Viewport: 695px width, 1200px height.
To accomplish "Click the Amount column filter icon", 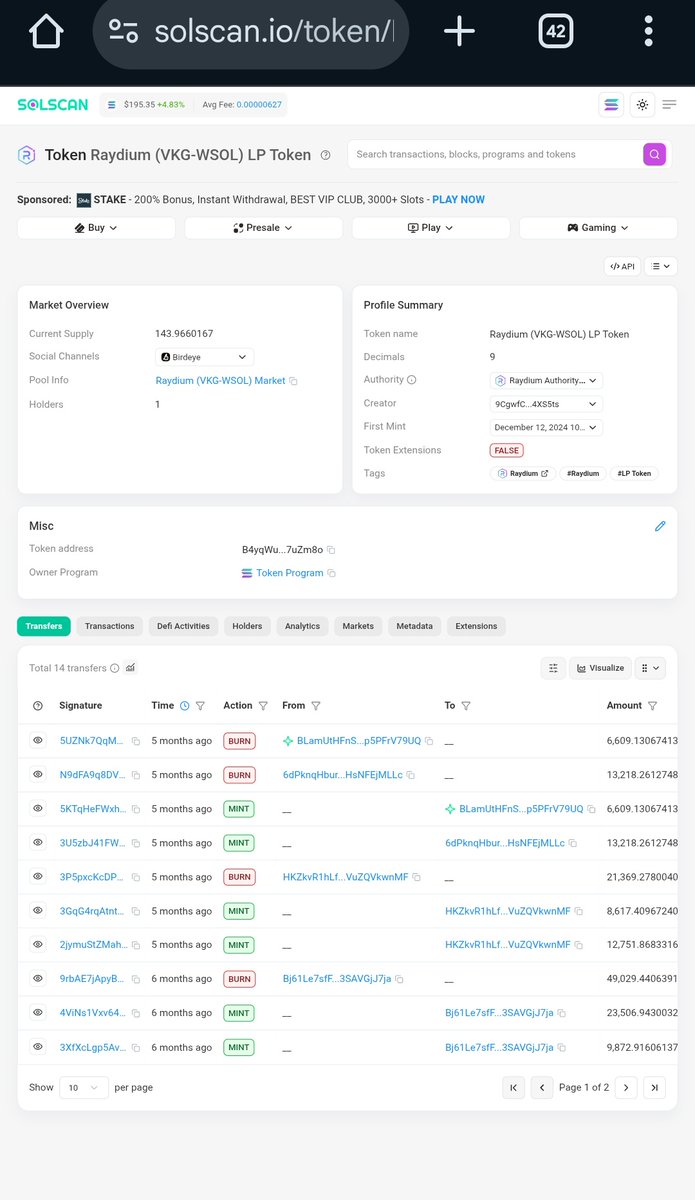I will coord(653,706).
